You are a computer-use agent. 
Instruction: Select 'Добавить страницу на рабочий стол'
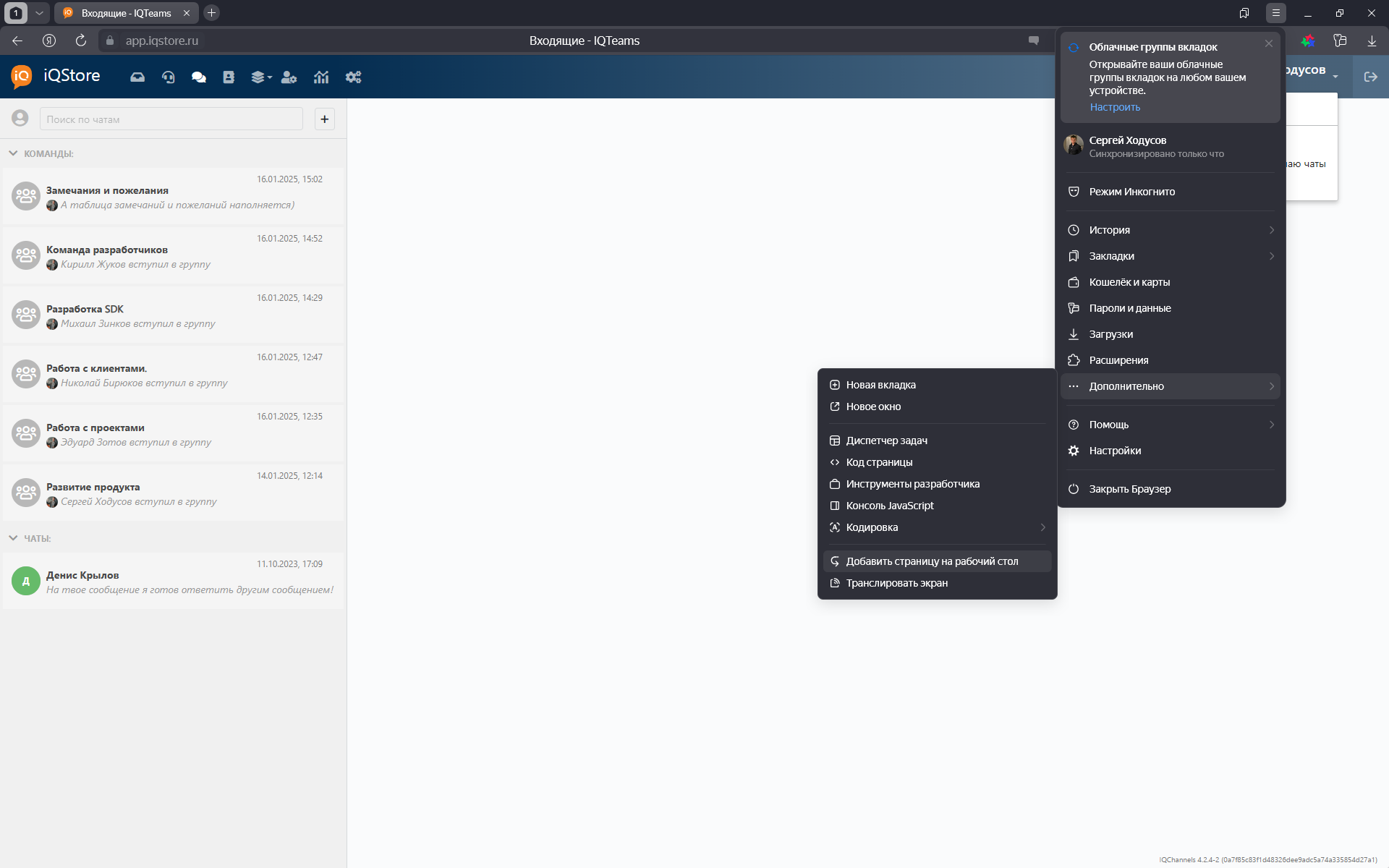tap(938, 561)
